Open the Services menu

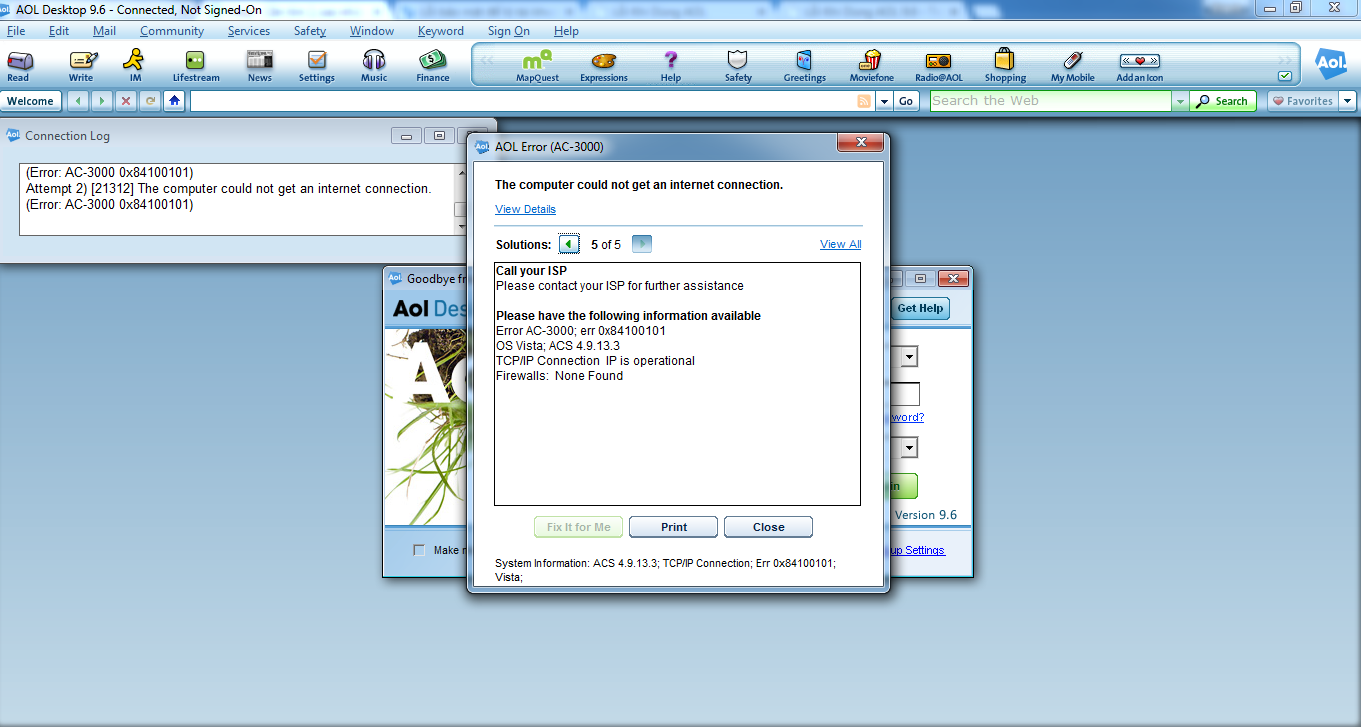pyautogui.click(x=249, y=31)
